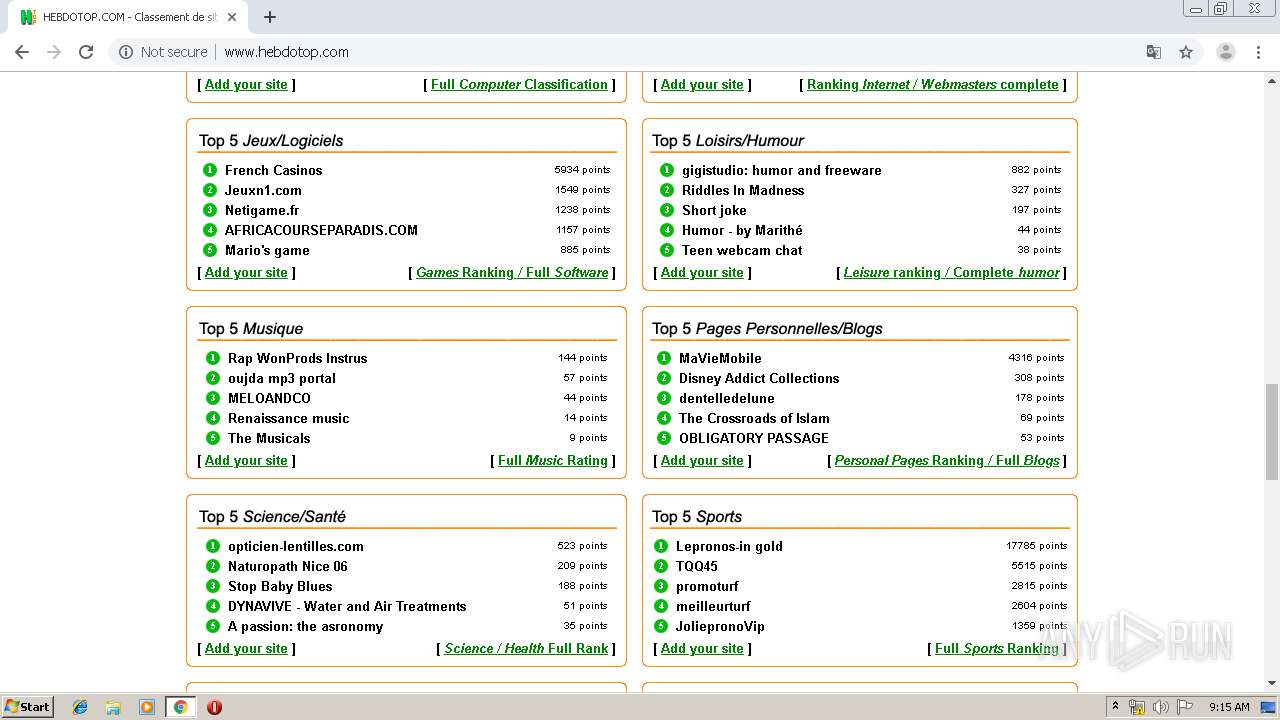Image resolution: width=1280 pixels, height=720 pixels.
Task: Open the Disney Addict Collections entry
Action: pyautogui.click(x=759, y=378)
